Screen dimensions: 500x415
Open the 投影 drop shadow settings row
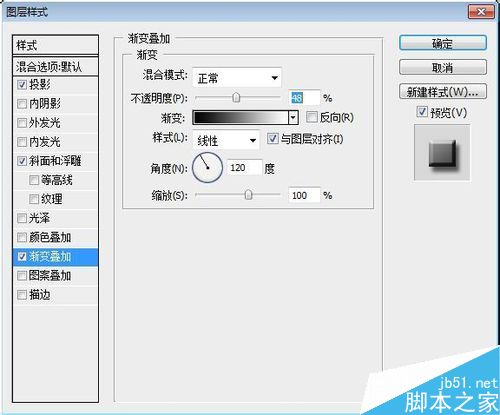55,85
